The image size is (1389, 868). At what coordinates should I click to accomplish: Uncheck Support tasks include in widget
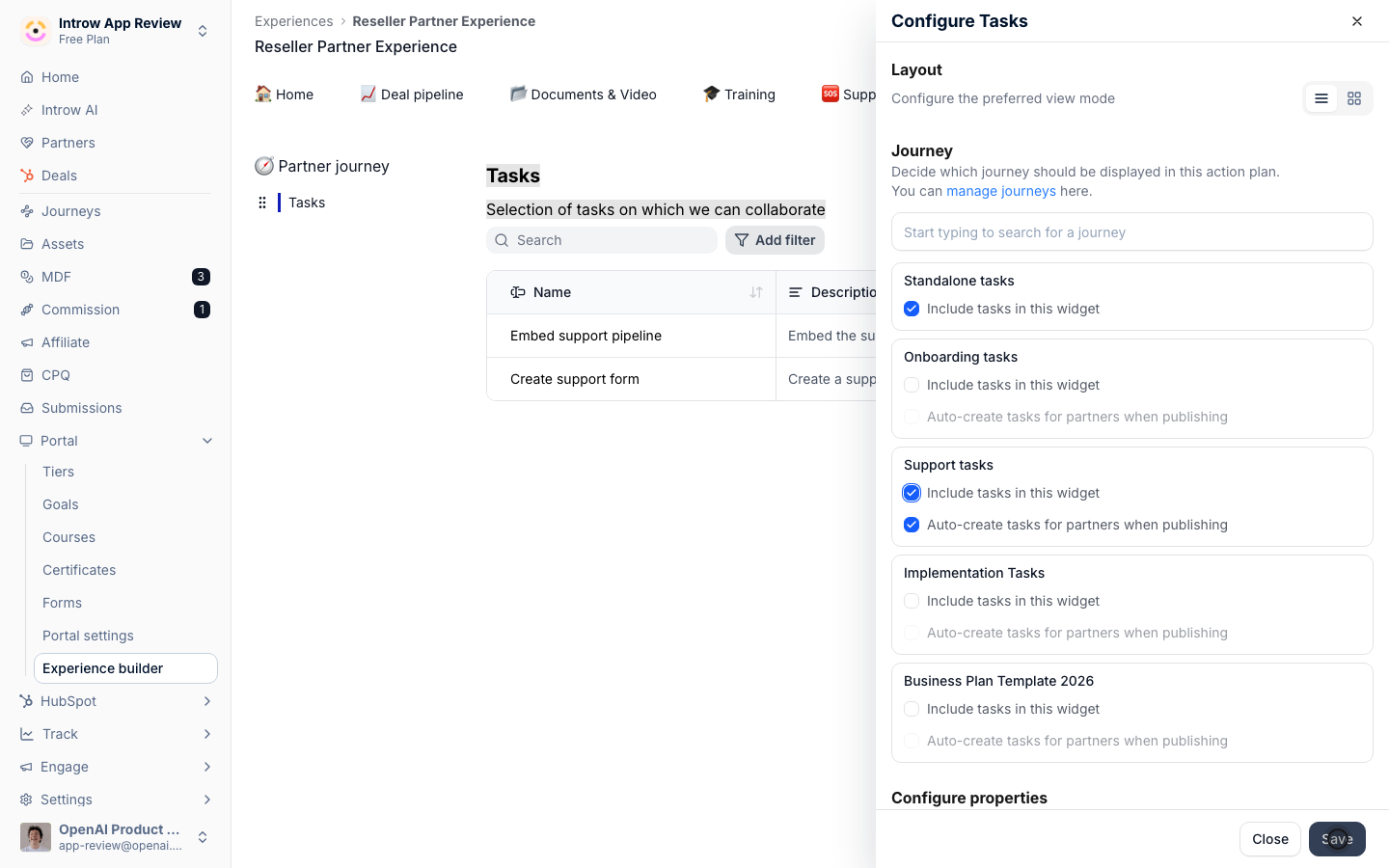[912, 493]
